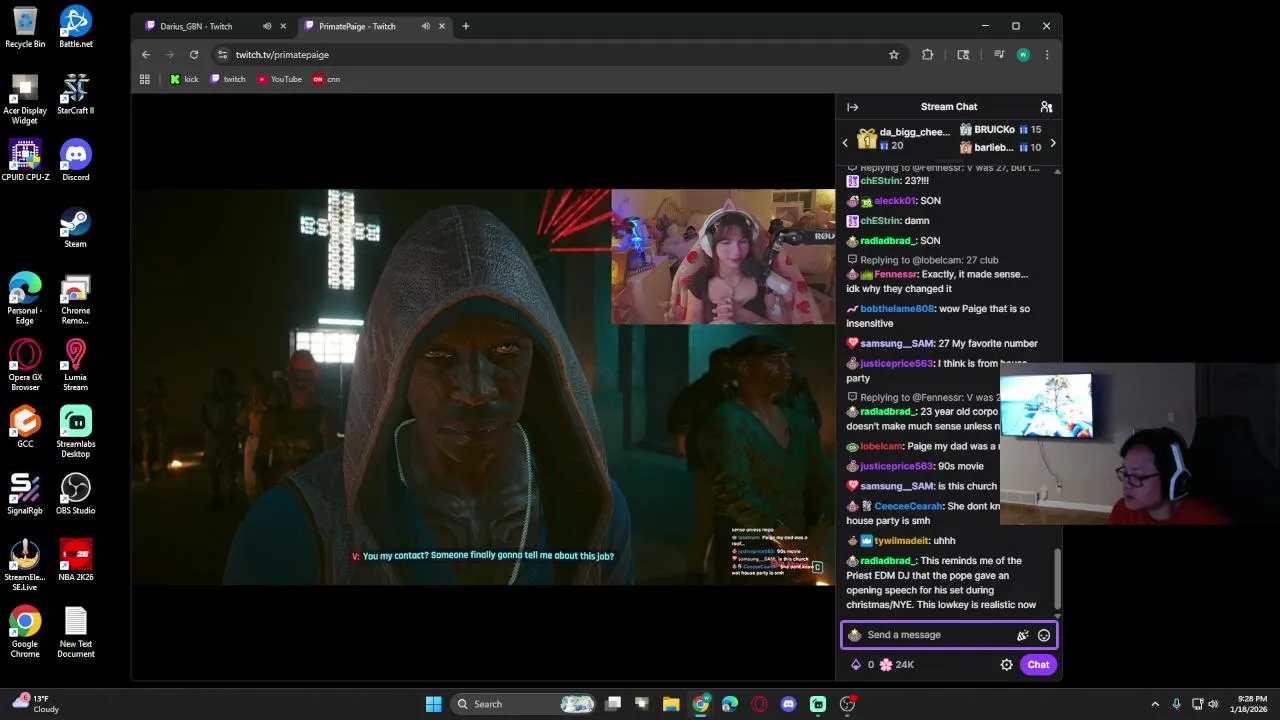Open Chrome media controls icon

pyautogui.click(x=998, y=55)
